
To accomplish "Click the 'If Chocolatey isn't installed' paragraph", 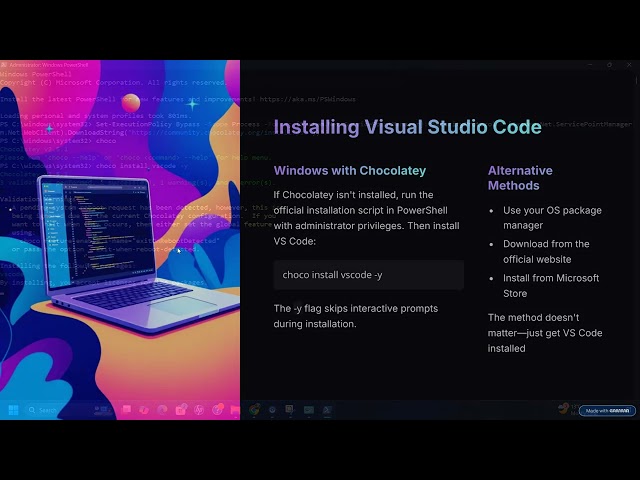I will click(367, 218).
